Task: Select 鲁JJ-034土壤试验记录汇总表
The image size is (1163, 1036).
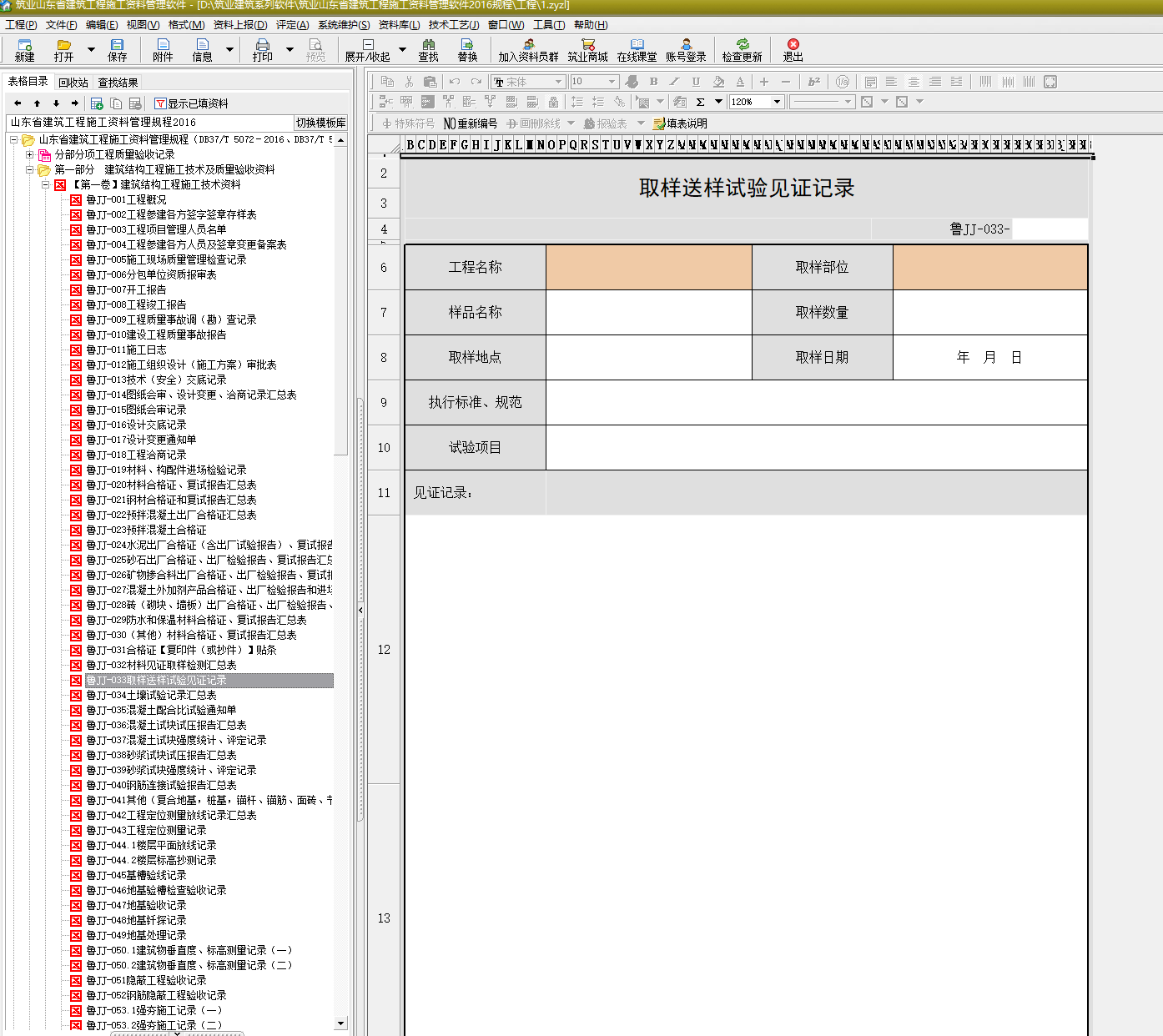Action: click(x=151, y=695)
